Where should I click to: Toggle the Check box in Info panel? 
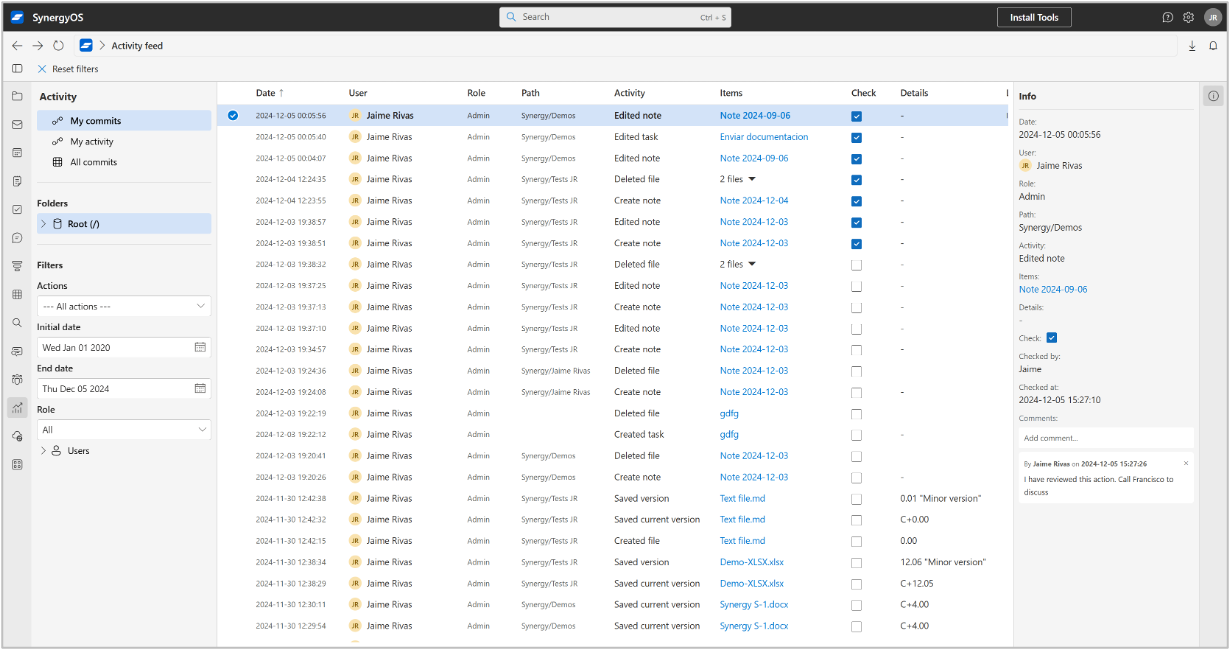point(1051,338)
